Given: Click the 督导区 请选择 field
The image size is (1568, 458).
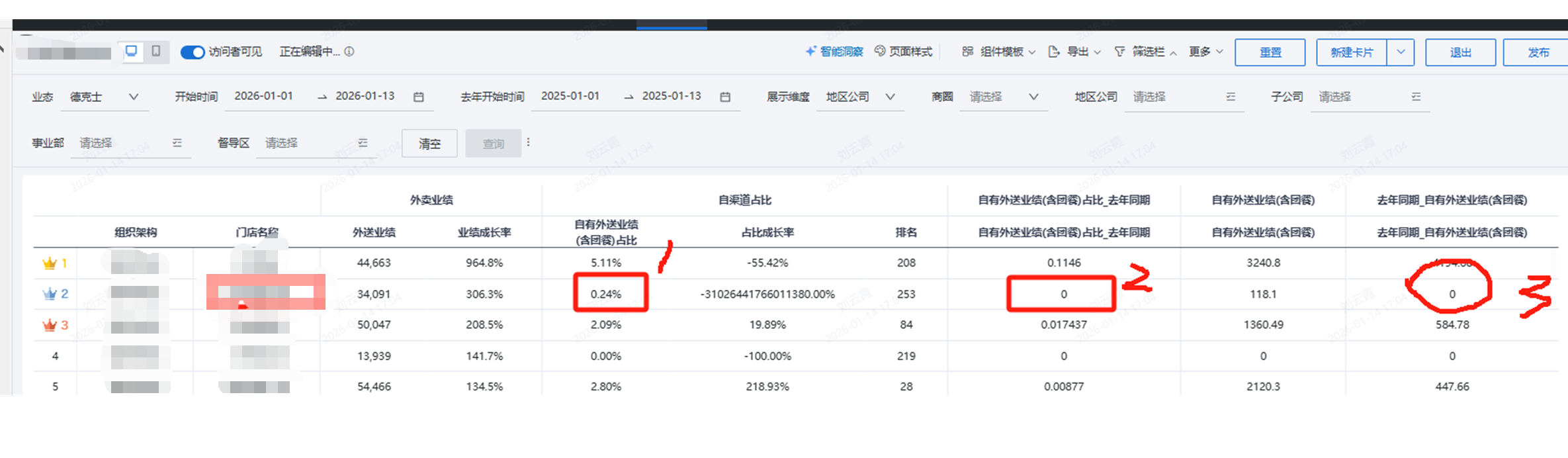Looking at the screenshot, I should pyautogui.click(x=316, y=143).
